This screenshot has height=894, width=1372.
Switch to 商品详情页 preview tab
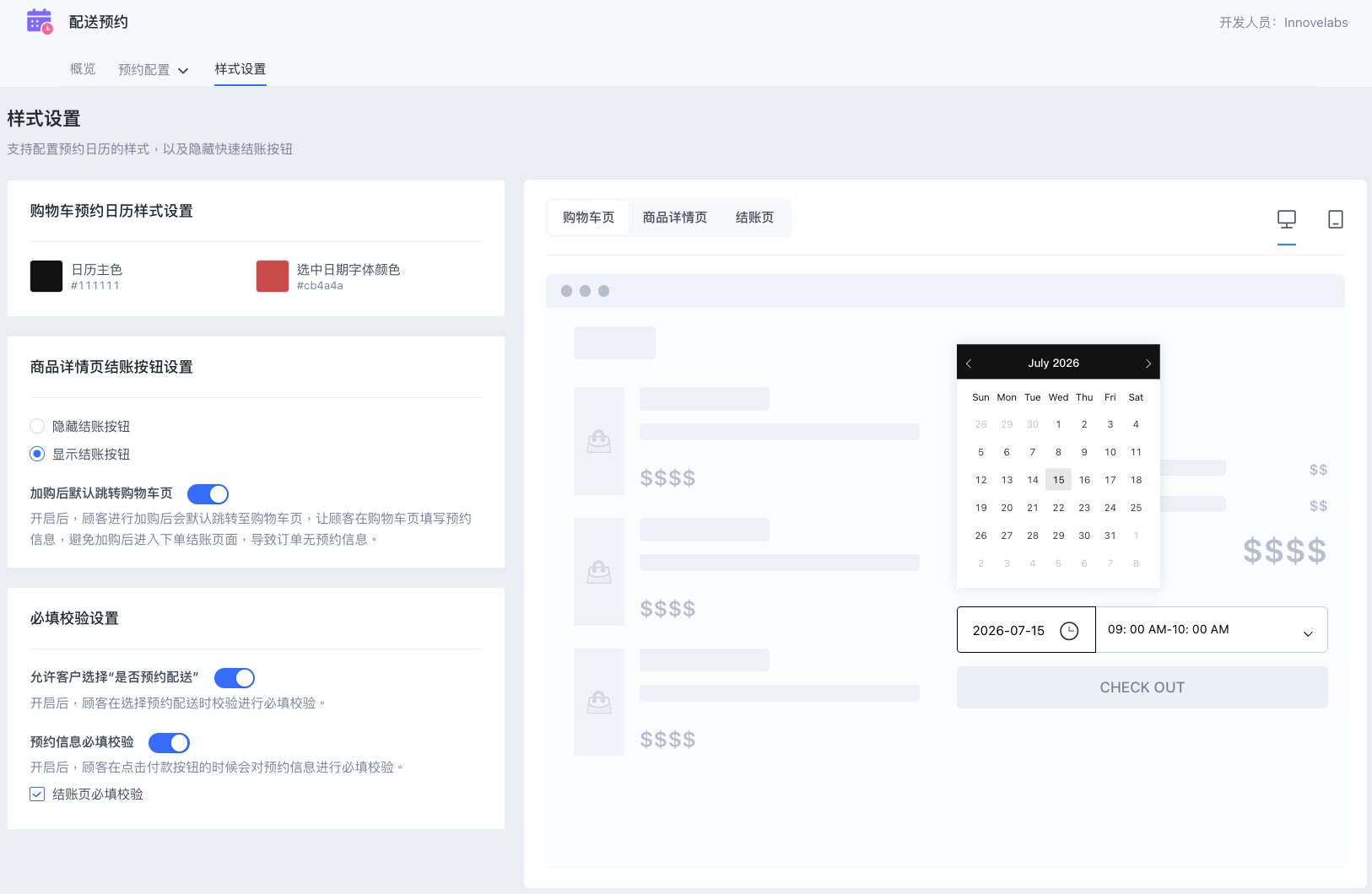[x=675, y=218]
